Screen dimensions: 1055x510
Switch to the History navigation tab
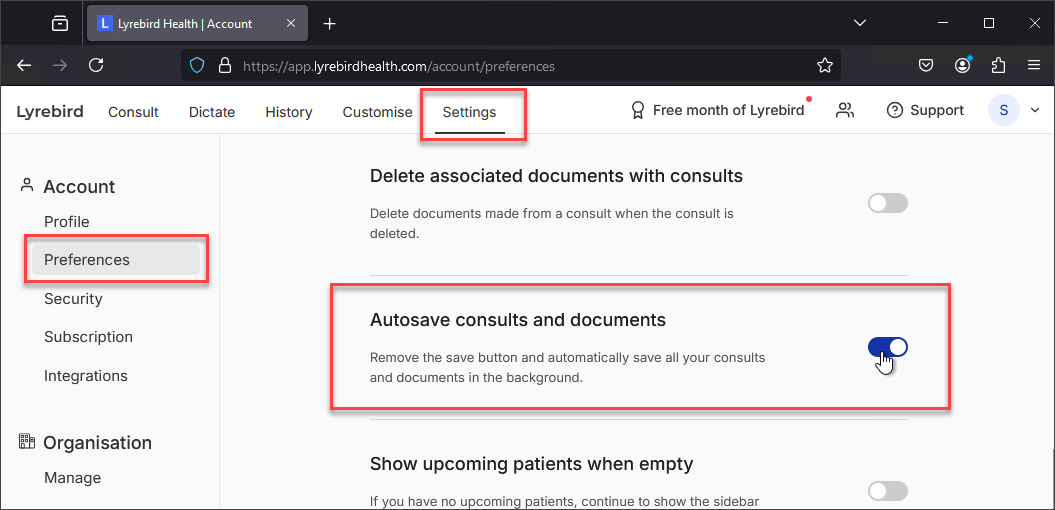(289, 112)
